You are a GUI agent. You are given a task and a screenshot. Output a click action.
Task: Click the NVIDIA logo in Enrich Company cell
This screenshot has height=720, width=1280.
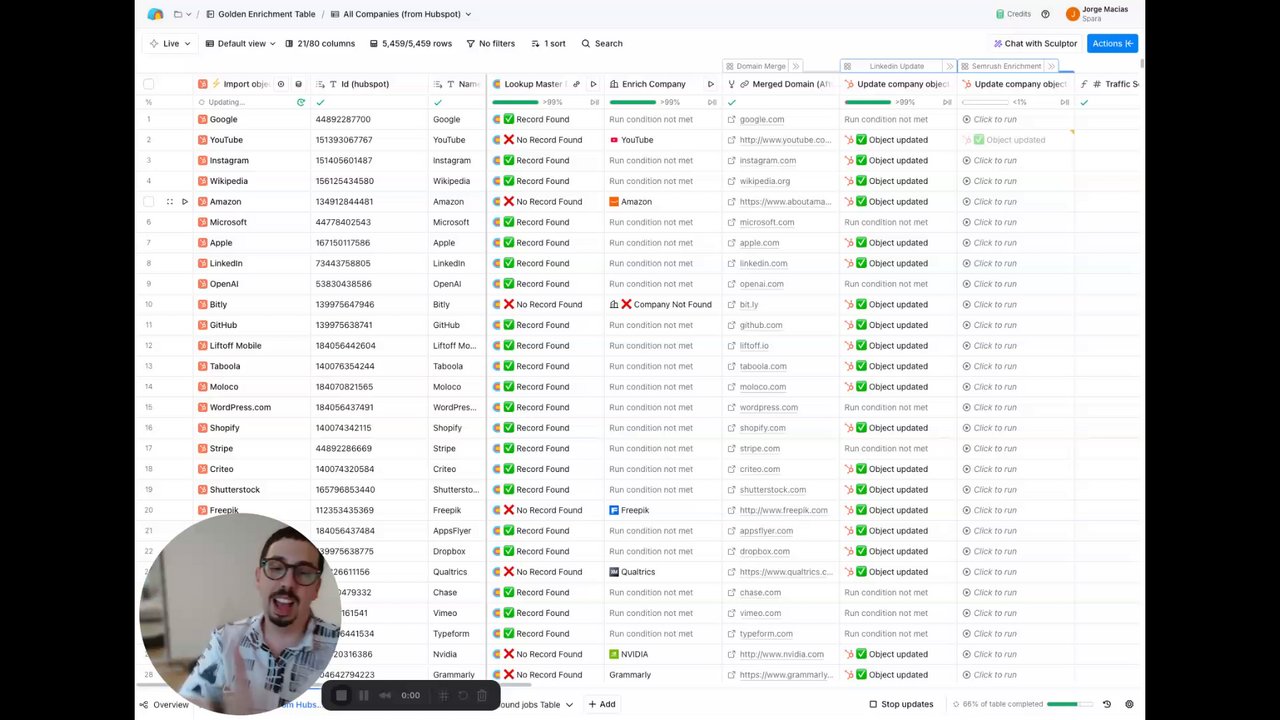(614, 655)
